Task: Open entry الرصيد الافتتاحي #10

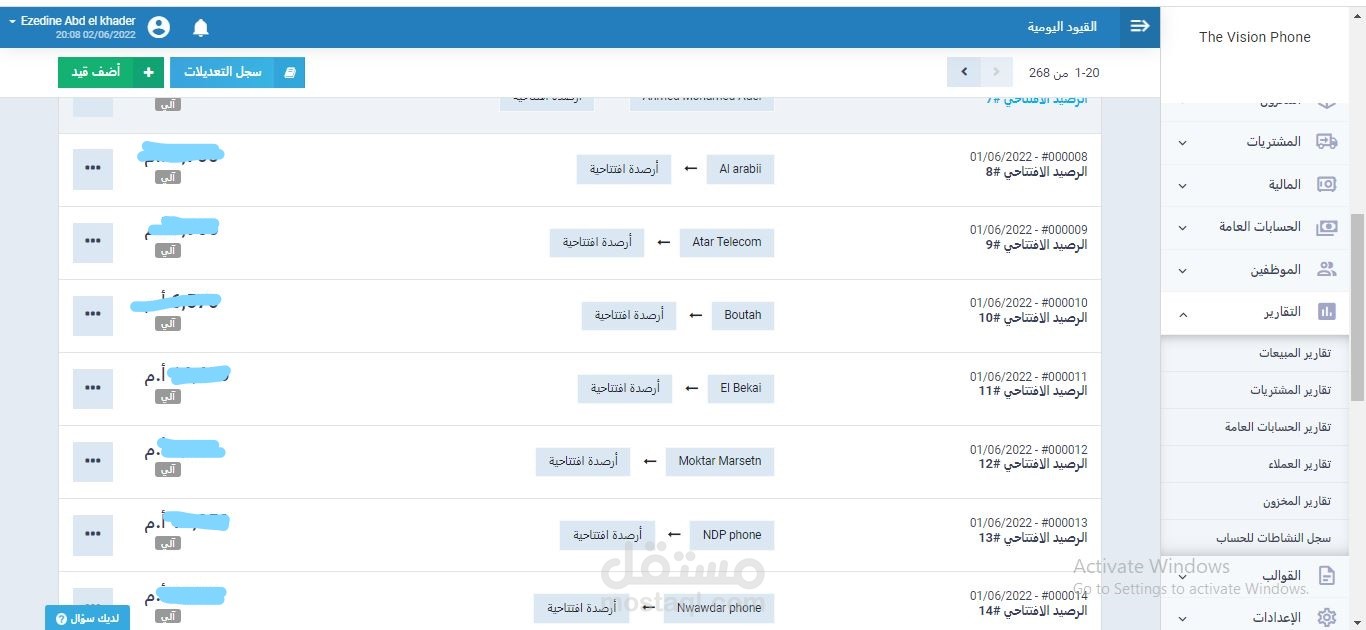Action: [1032, 318]
